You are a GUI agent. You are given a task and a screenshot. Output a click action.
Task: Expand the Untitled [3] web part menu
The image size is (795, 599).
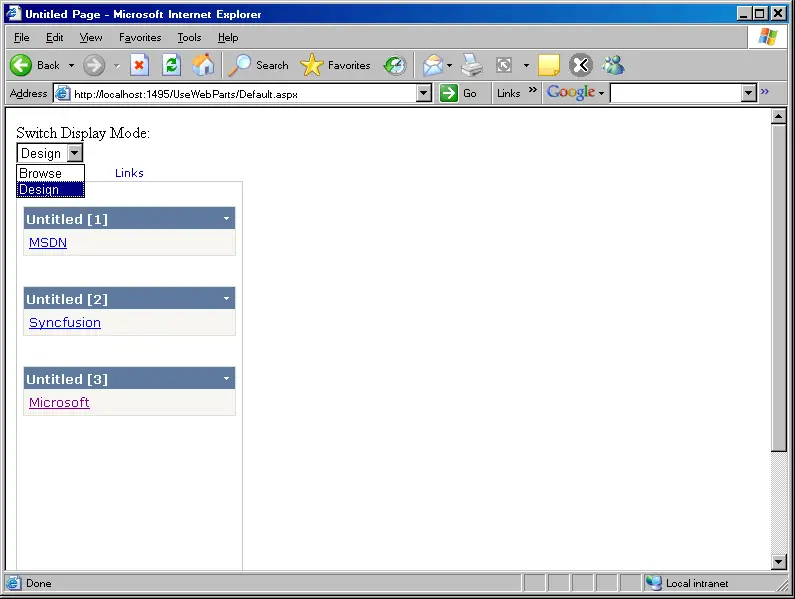click(x=226, y=378)
